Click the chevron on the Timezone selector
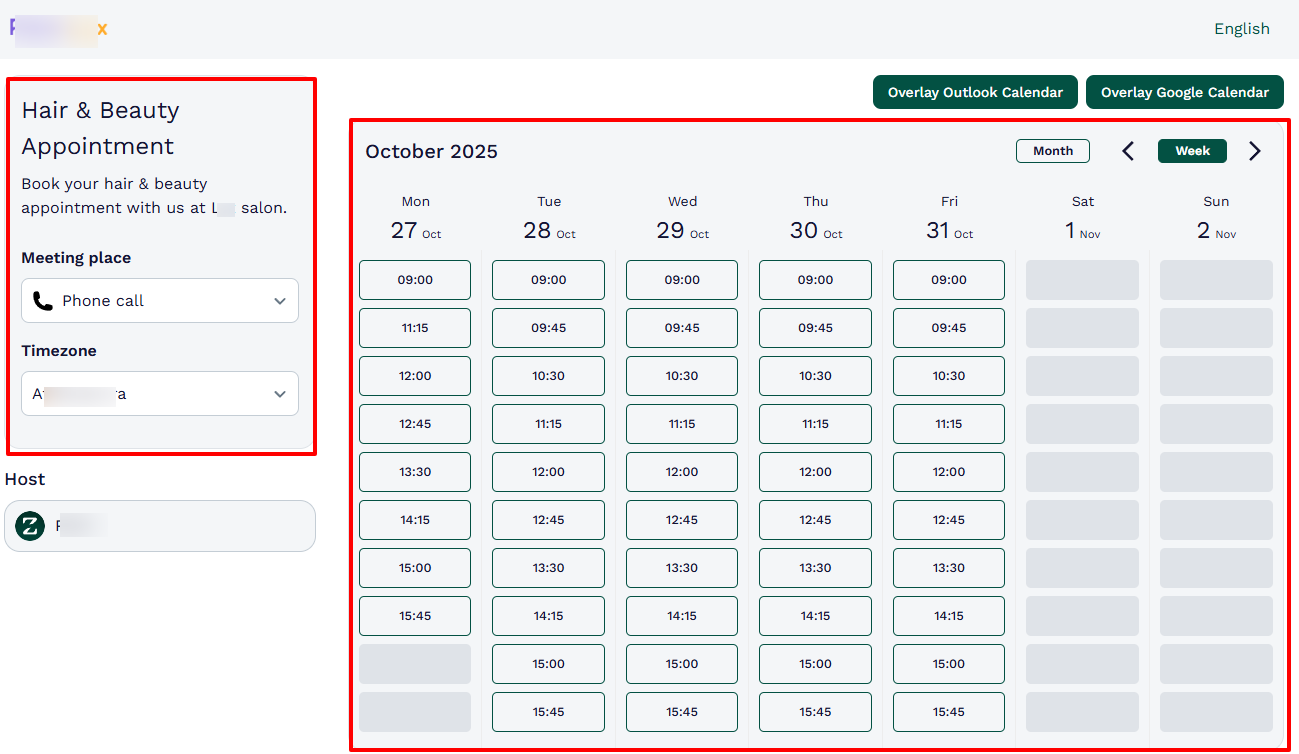Image resolution: width=1299 pixels, height=754 pixels. coord(280,393)
